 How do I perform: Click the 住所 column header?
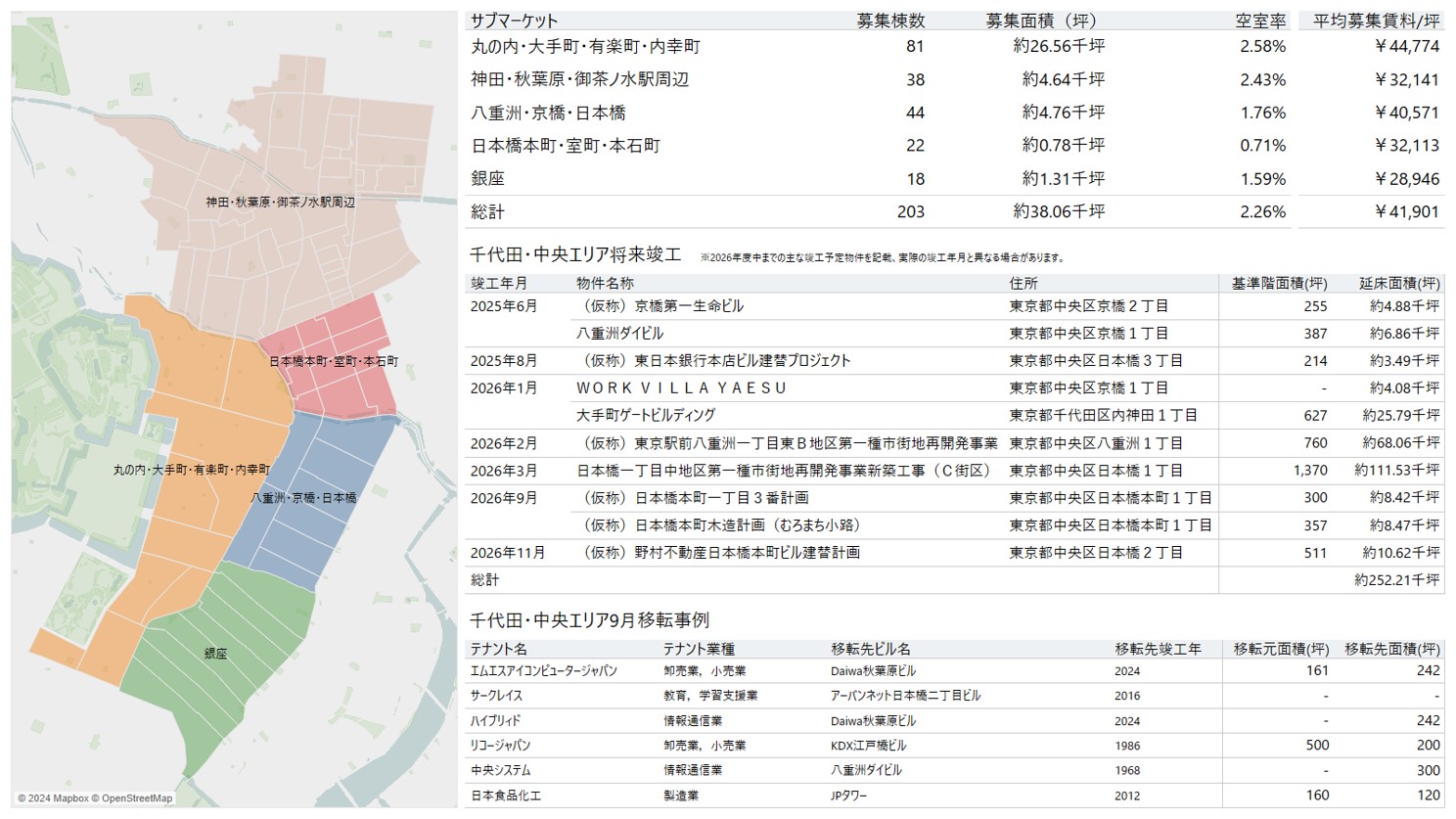coord(1024,283)
